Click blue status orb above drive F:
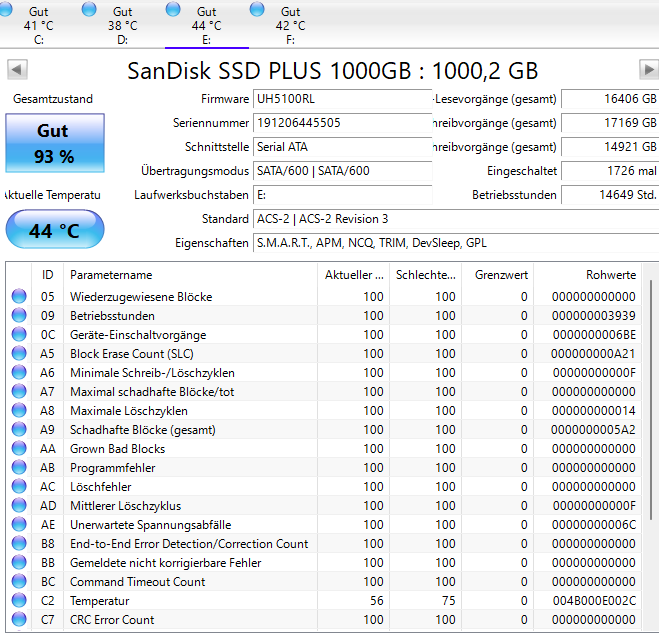The height and width of the screenshot is (633, 659). 257,9
